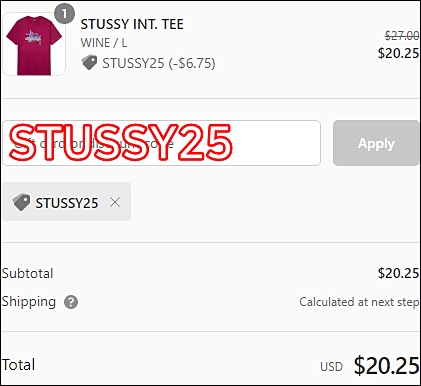Click the struck-through $27.00 original price
Image resolution: width=421 pixels, height=386 pixels.
tap(402, 35)
